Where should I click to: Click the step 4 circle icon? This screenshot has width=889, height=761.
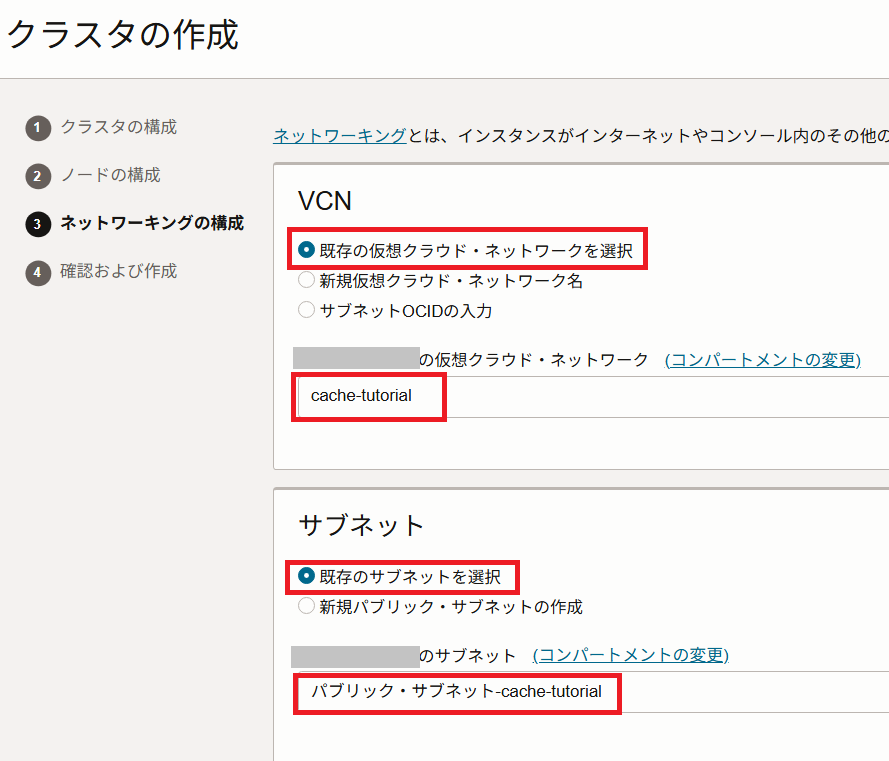pos(38,272)
